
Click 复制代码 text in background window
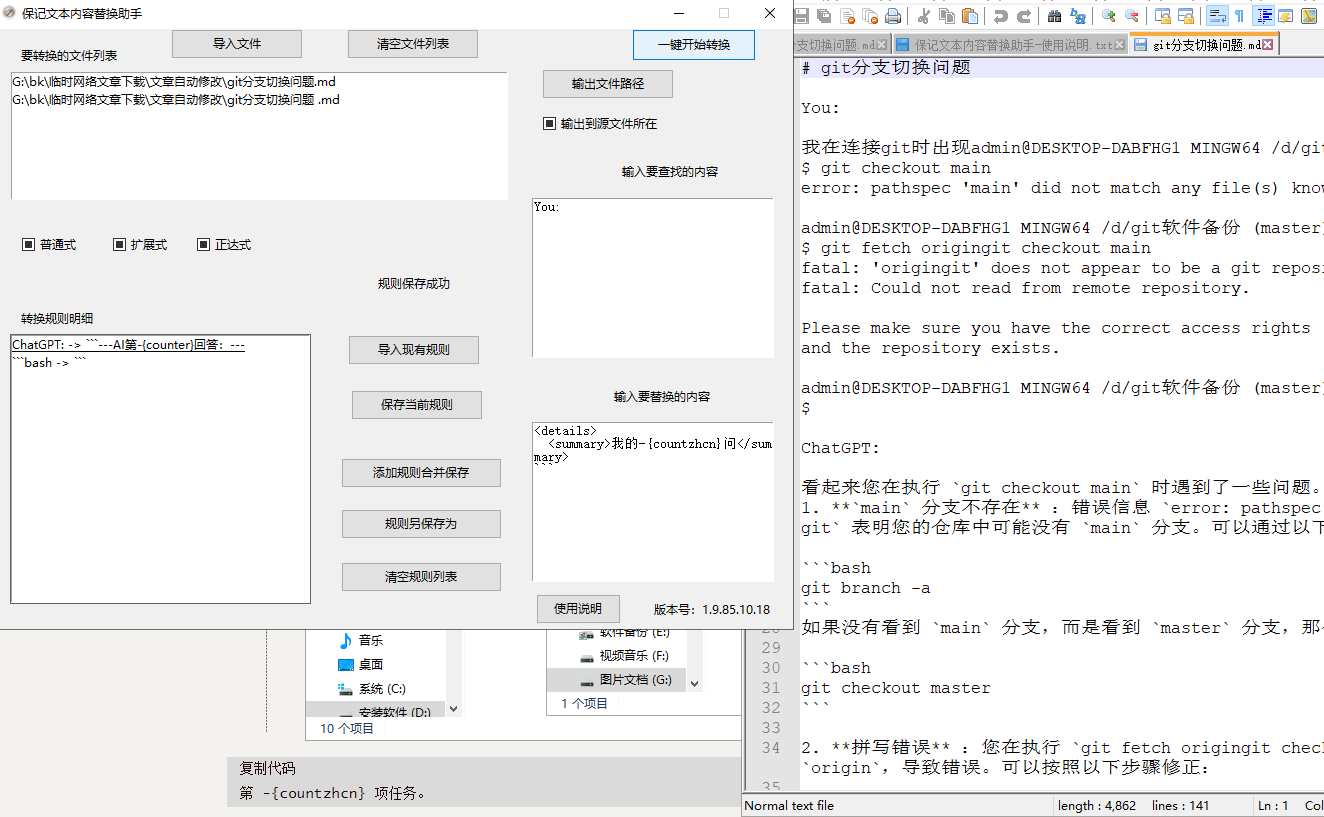click(267, 769)
